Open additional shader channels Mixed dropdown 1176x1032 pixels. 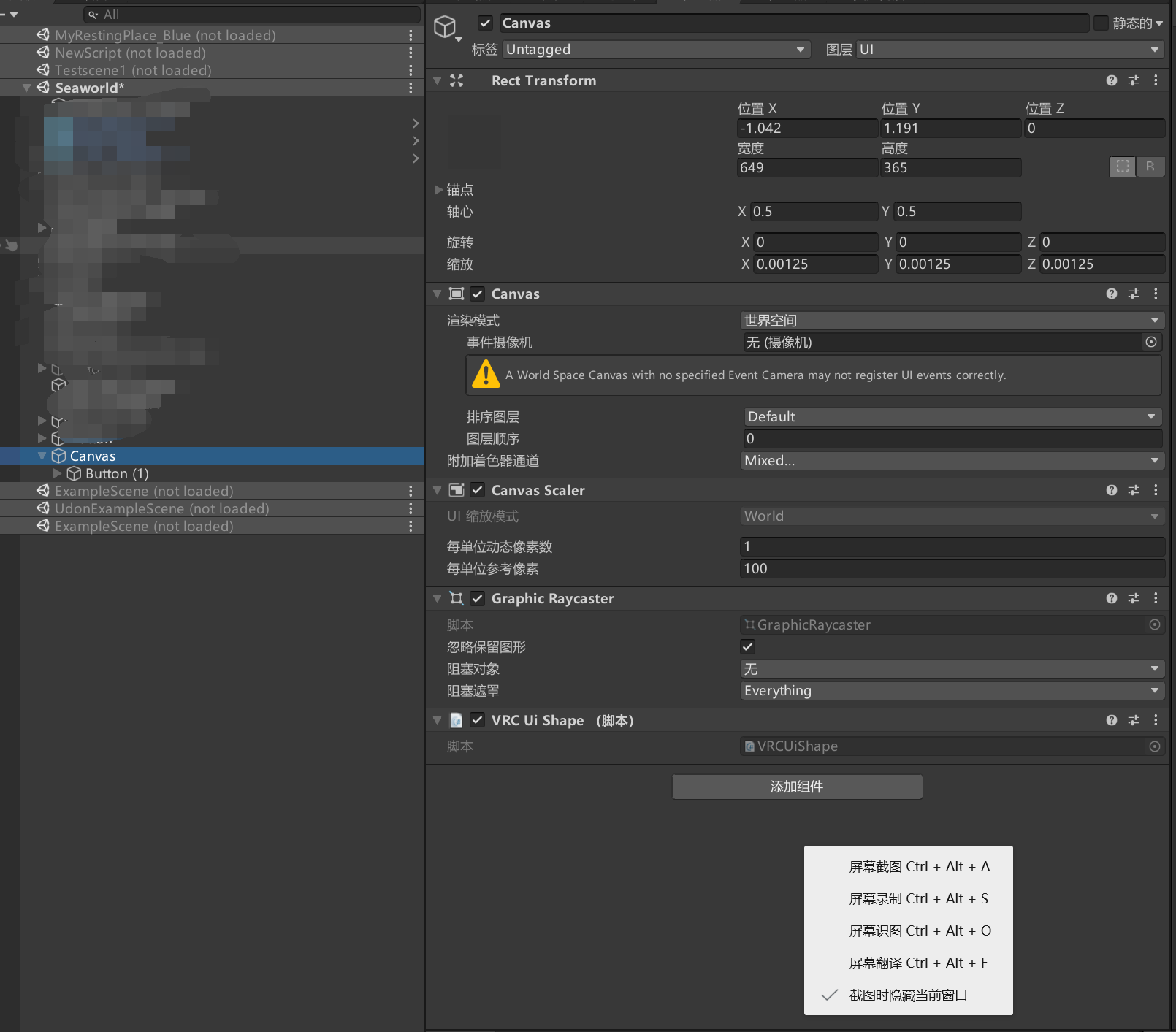pyautogui.click(x=952, y=461)
